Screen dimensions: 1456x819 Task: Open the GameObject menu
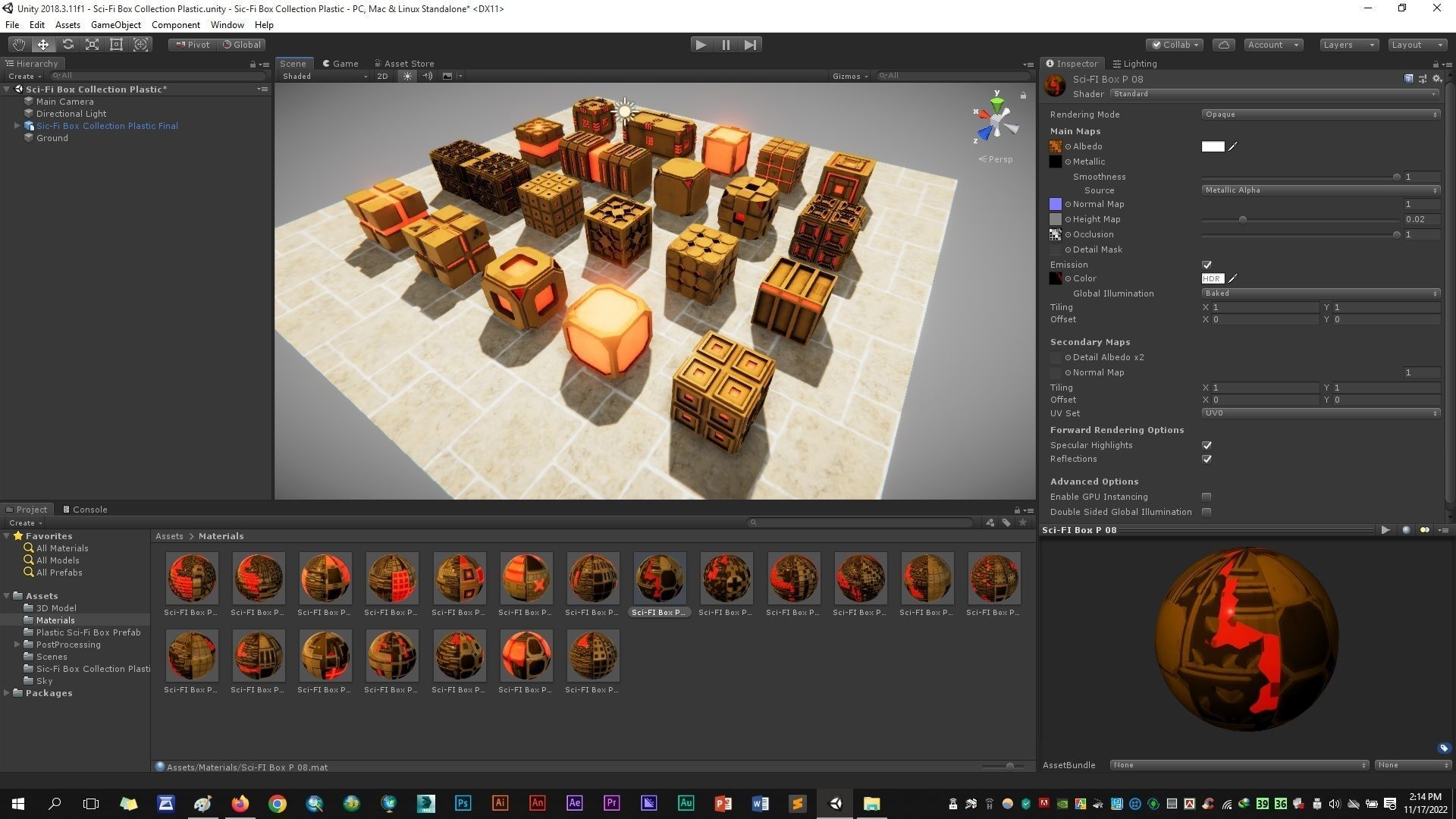tap(115, 25)
